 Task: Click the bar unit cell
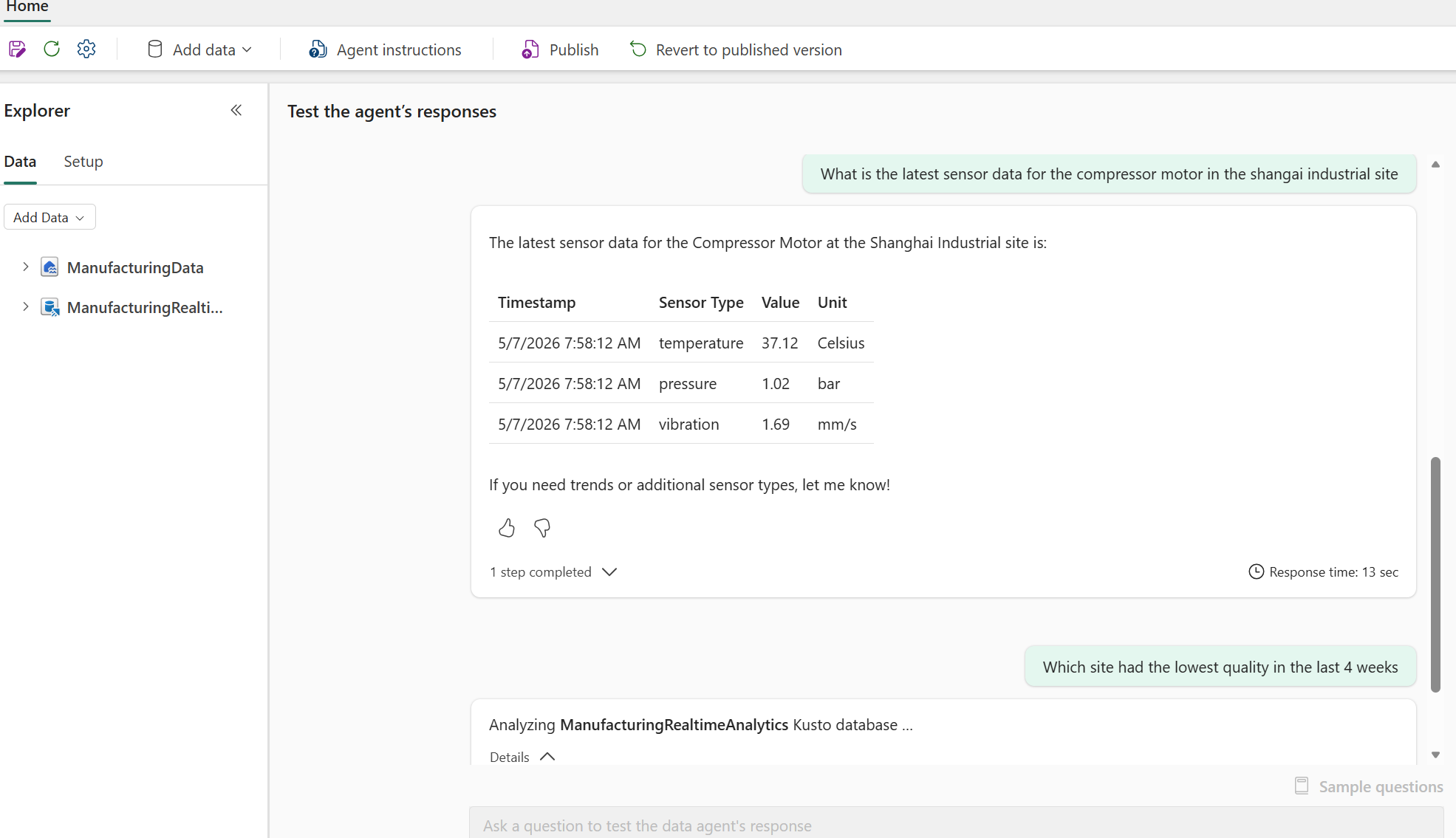click(x=829, y=383)
